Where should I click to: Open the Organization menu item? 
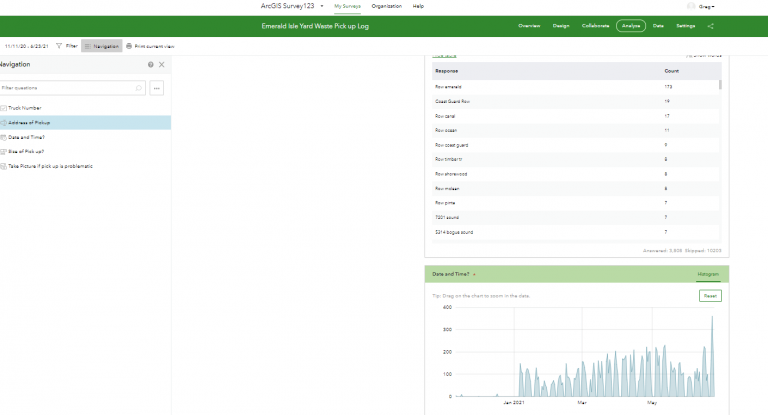click(x=386, y=6)
